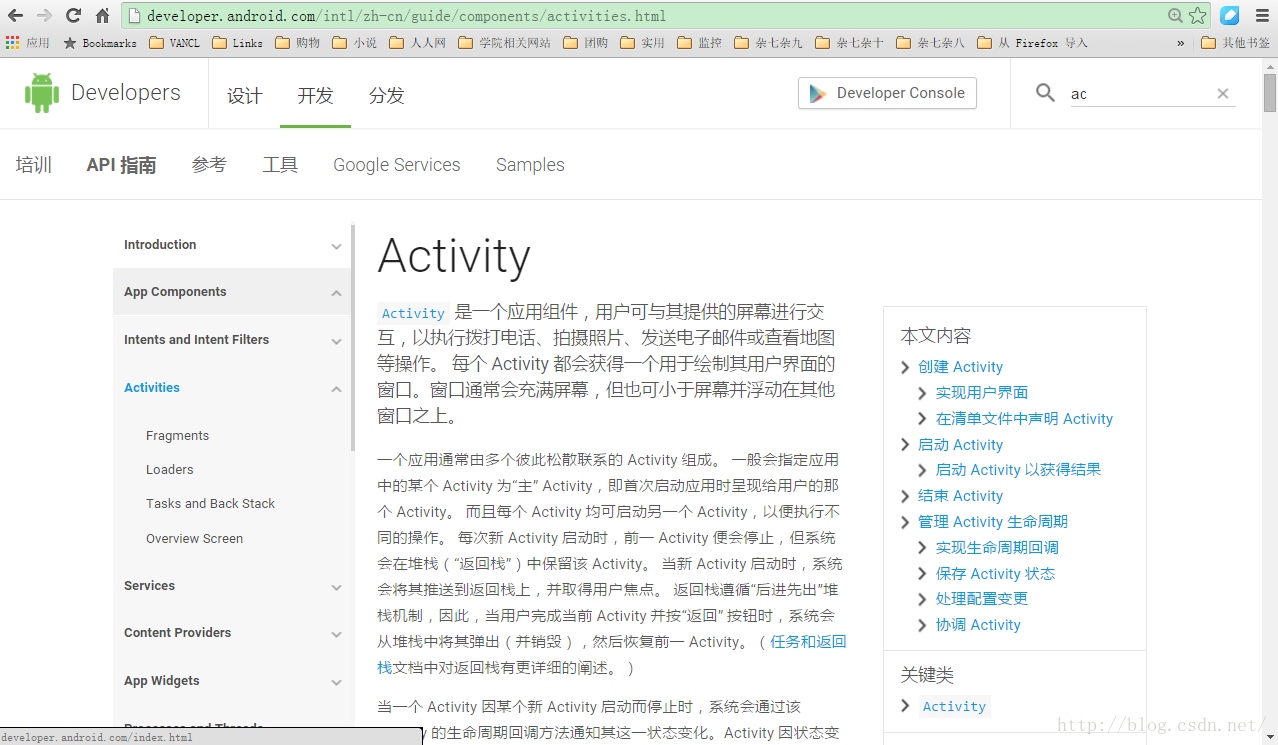The width and height of the screenshot is (1278, 745).
Task: Open the 从 Firefox 导入 bookmarks folder
Action: [x=1033, y=43]
